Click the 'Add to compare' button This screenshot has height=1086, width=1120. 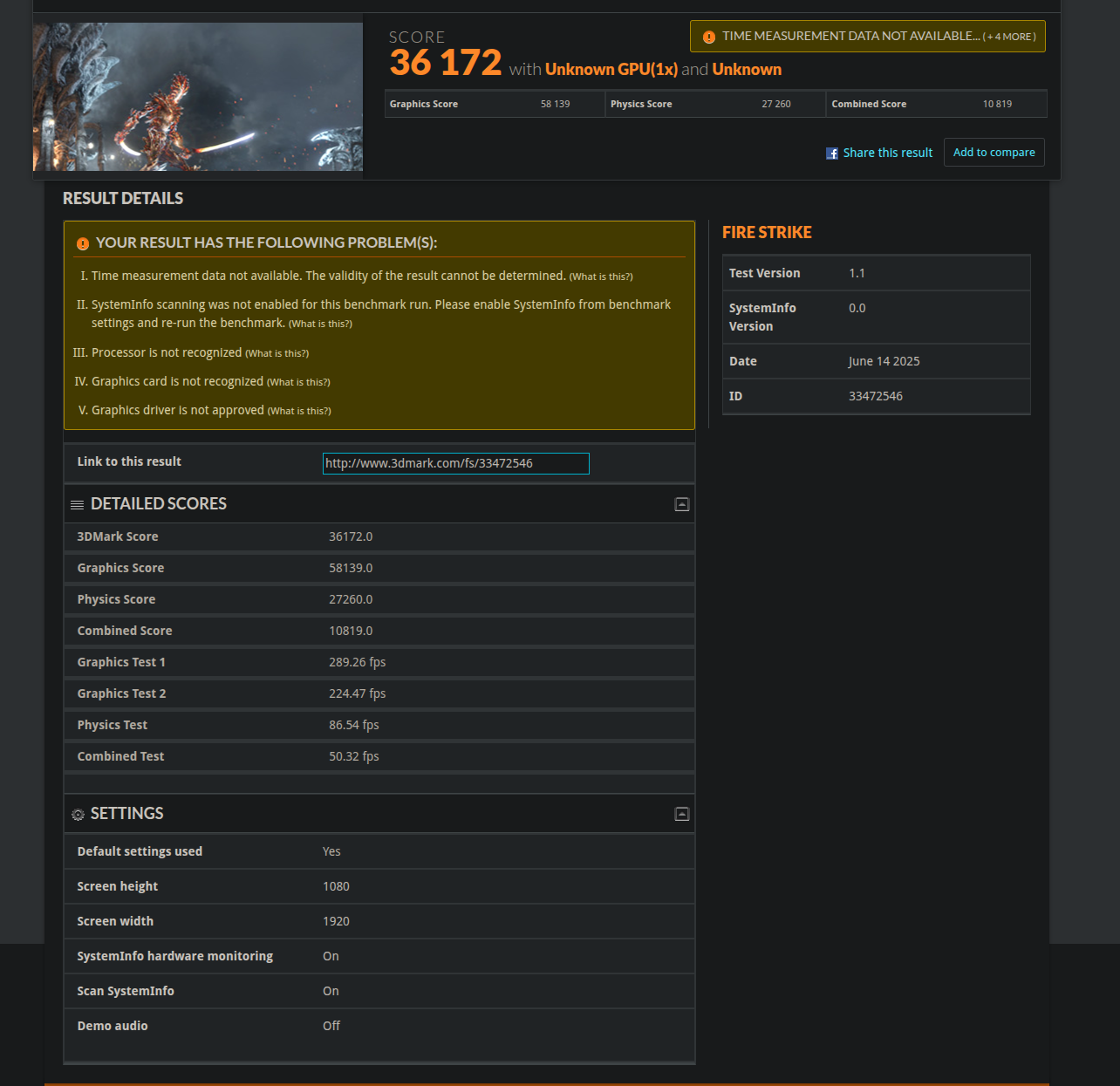pyautogui.click(x=994, y=152)
